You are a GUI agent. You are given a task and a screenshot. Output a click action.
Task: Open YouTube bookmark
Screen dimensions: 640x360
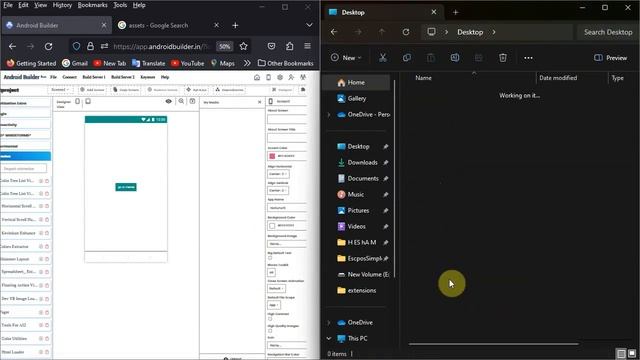[x=187, y=63]
